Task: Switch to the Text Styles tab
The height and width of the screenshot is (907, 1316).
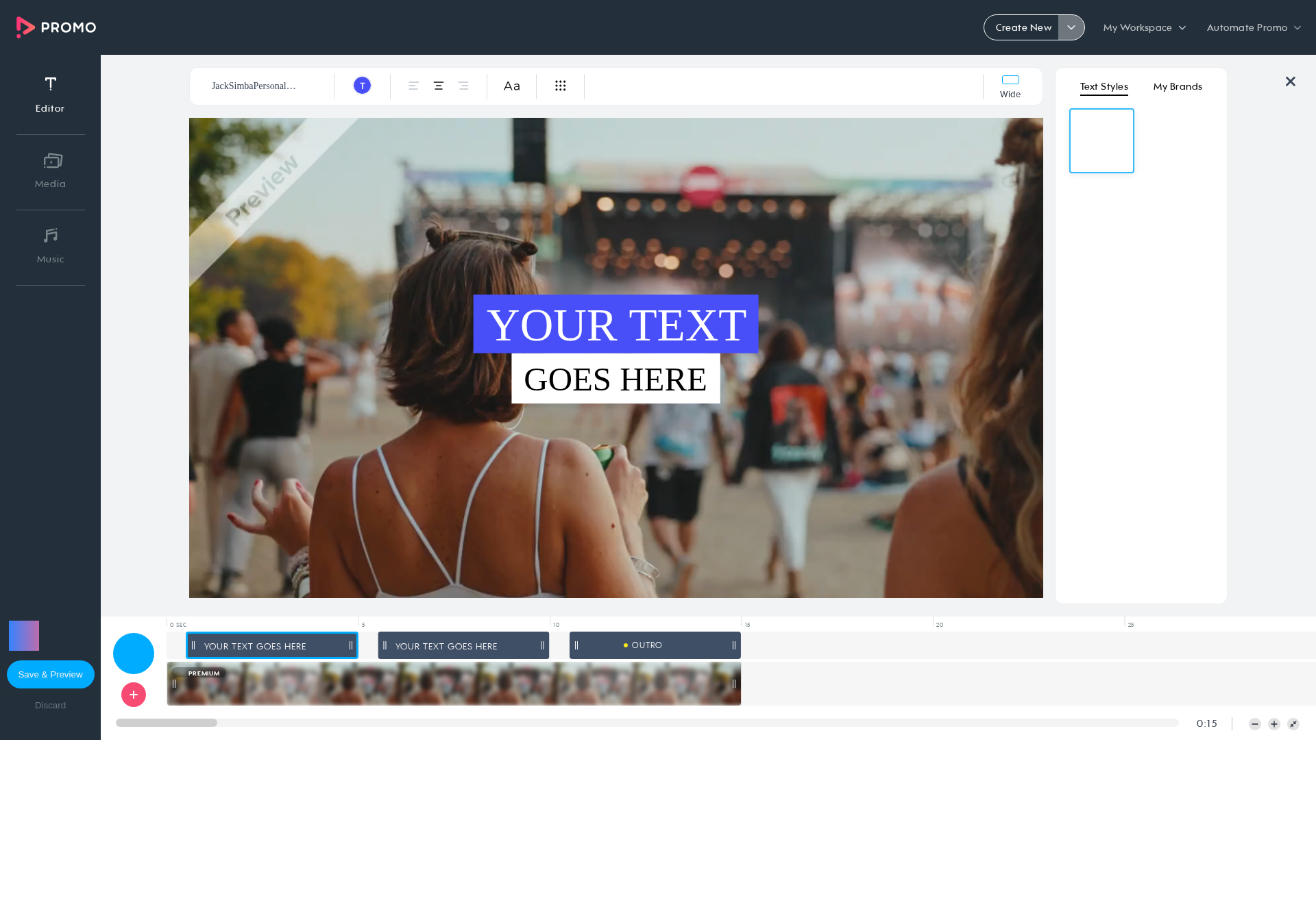Action: [x=1104, y=86]
